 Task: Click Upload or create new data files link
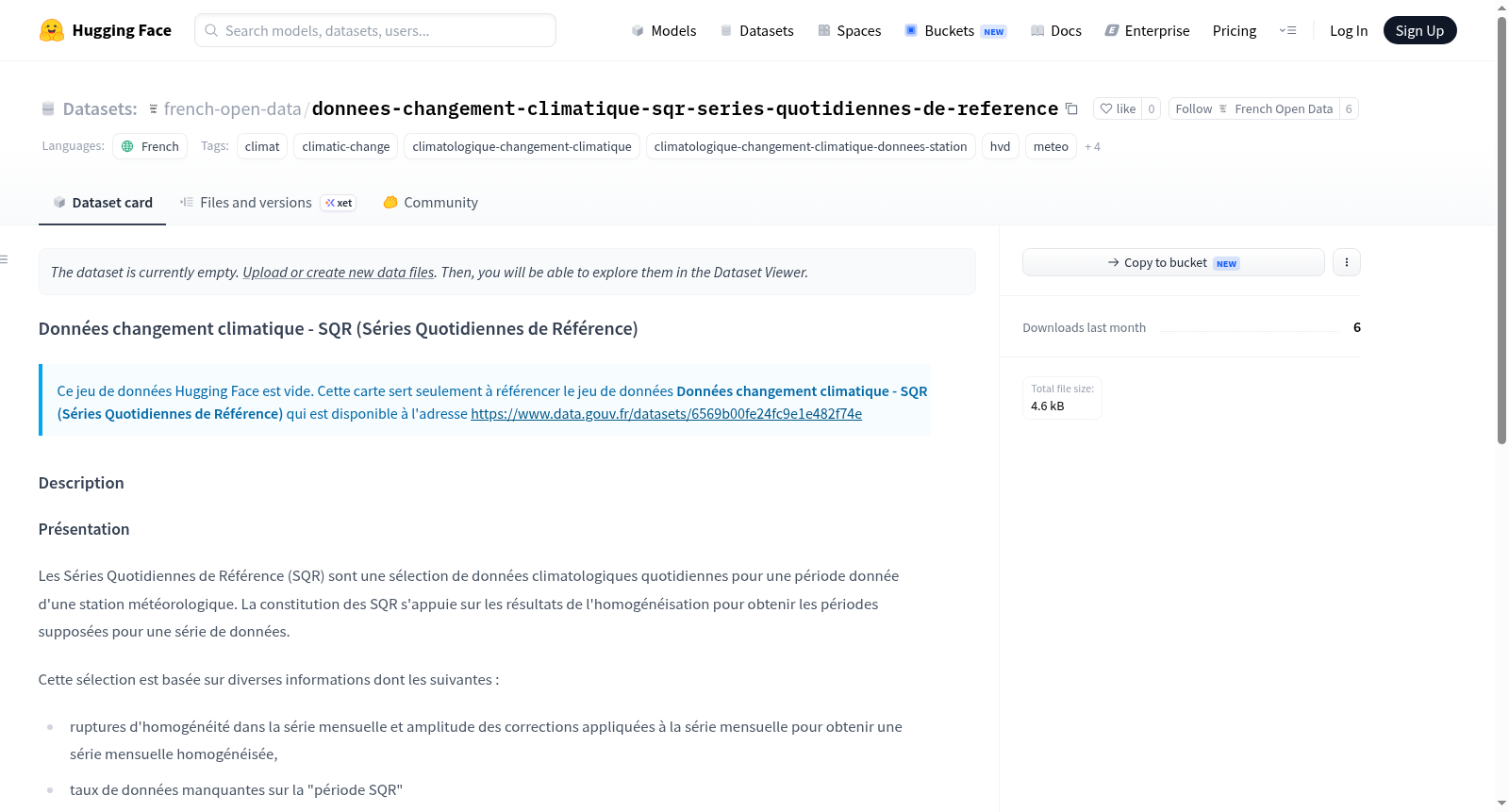coord(339,273)
